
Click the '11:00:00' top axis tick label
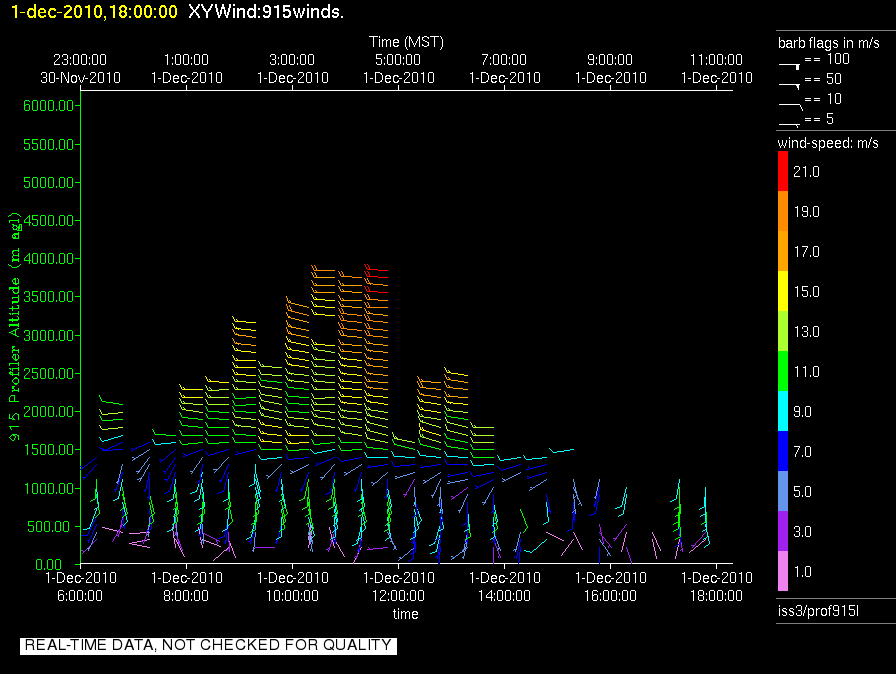(x=716, y=60)
